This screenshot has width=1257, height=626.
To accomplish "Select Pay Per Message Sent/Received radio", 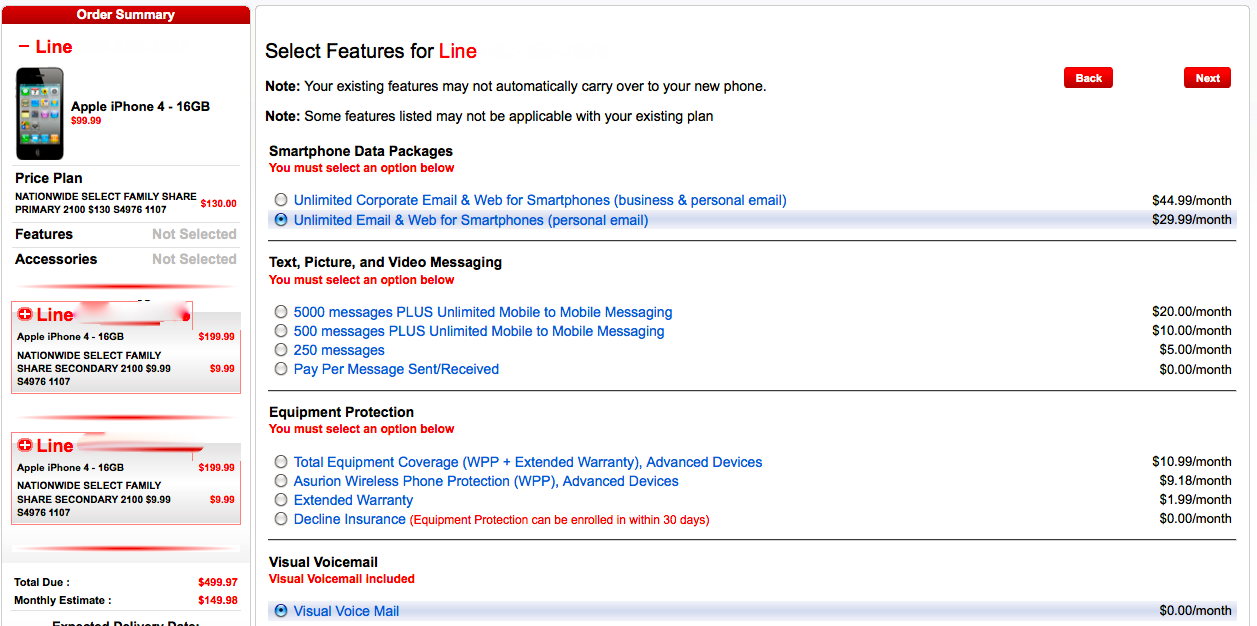I will point(281,369).
